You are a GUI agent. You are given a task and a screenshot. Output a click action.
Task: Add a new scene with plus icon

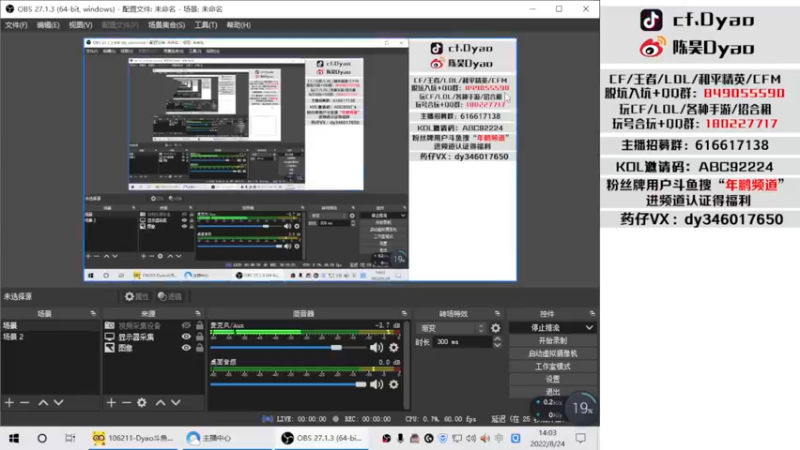click(9, 403)
